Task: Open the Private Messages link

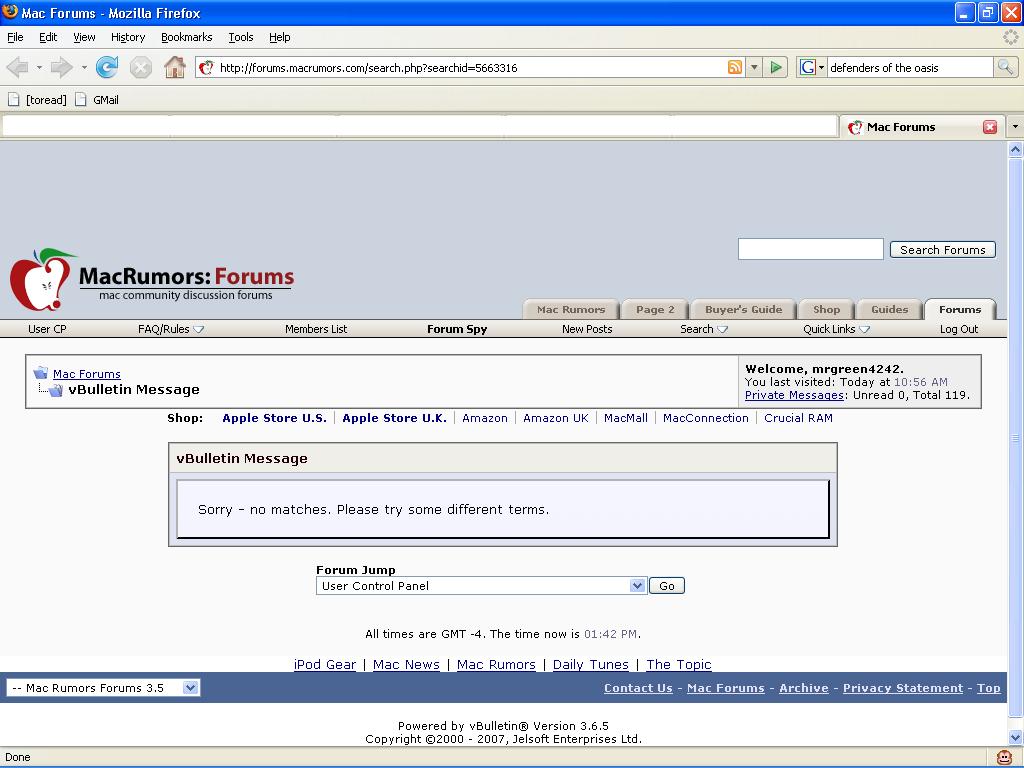Action: tap(794, 395)
